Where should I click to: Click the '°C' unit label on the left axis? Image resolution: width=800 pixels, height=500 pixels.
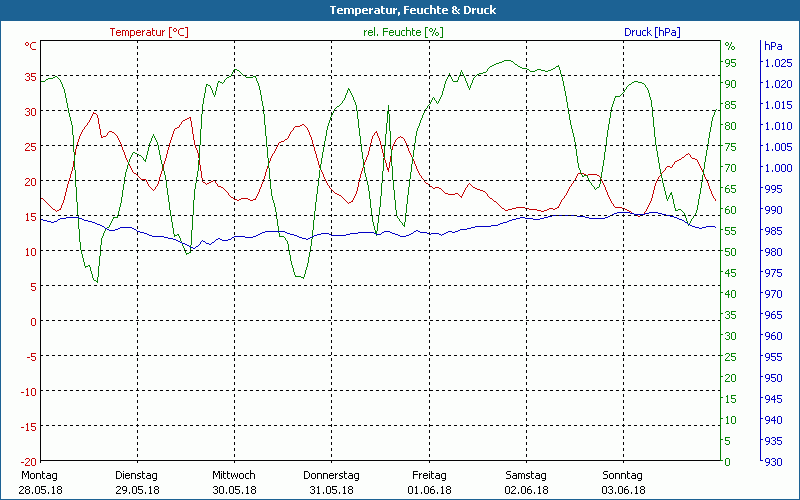coord(31,46)
